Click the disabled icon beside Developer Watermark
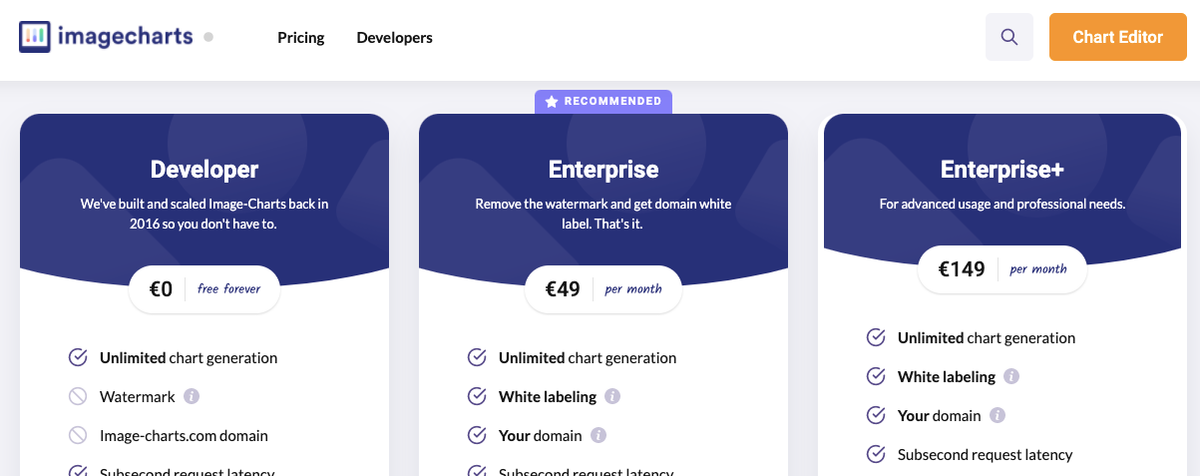 pyautogui.click(x=78, y=397)
